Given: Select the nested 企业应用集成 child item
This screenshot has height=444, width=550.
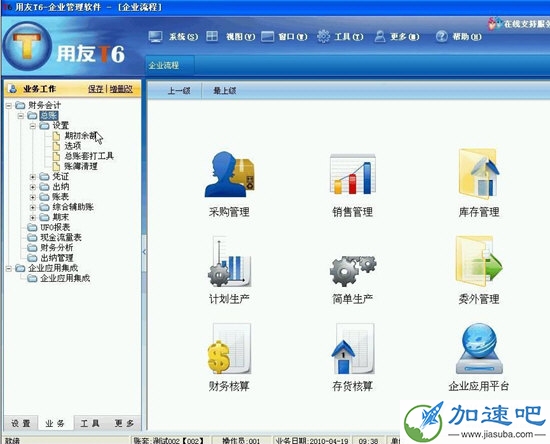Looking at the screenshot, I should pos(65,278).
